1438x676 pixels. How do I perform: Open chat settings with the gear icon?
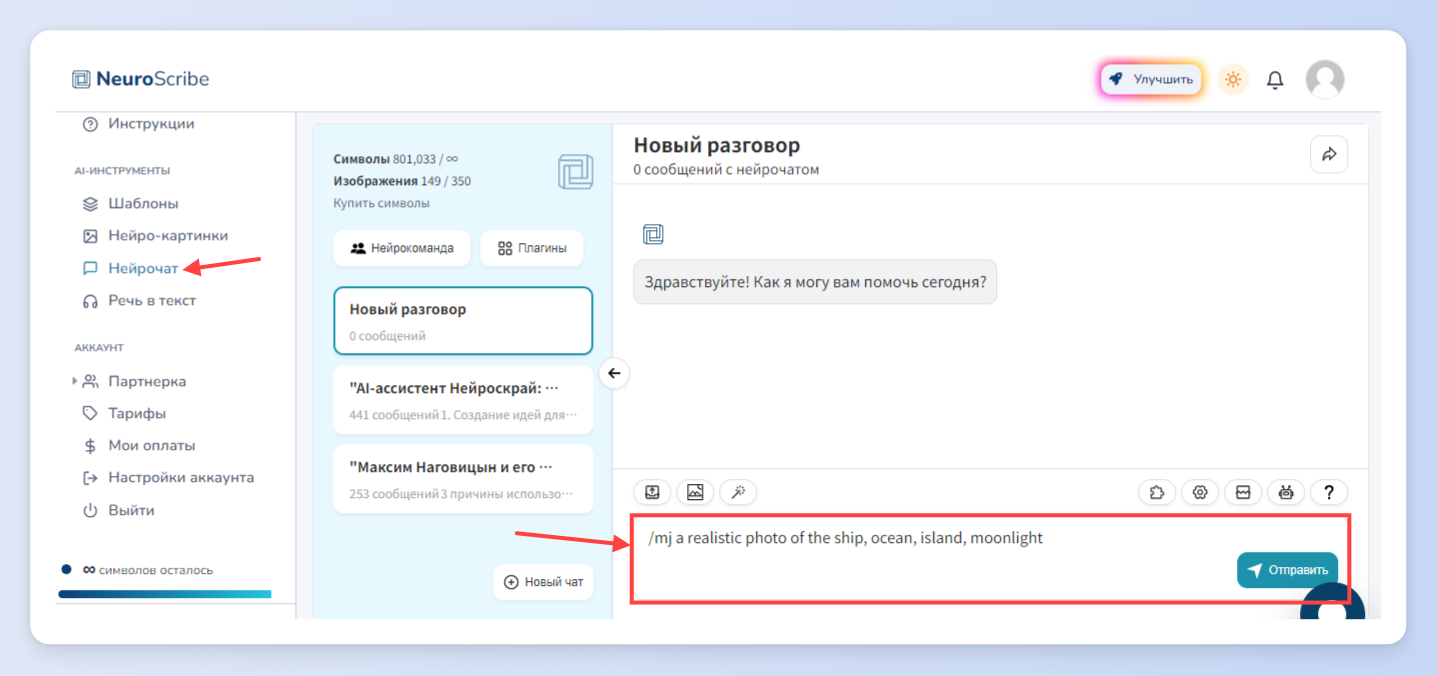pyautogui.click(x=1200, y=492)
